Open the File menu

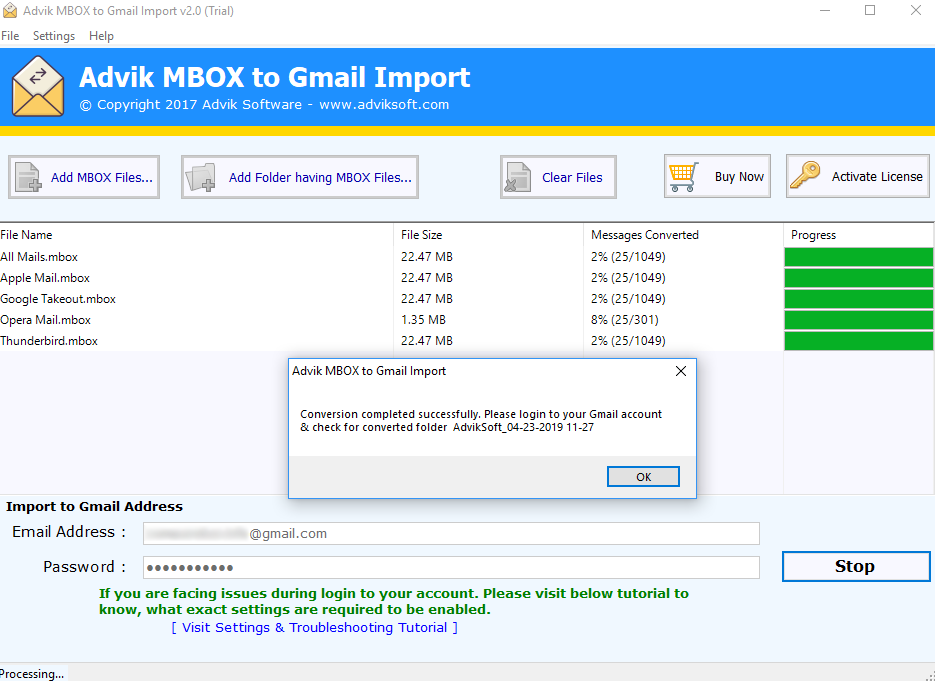coord(10,36)
